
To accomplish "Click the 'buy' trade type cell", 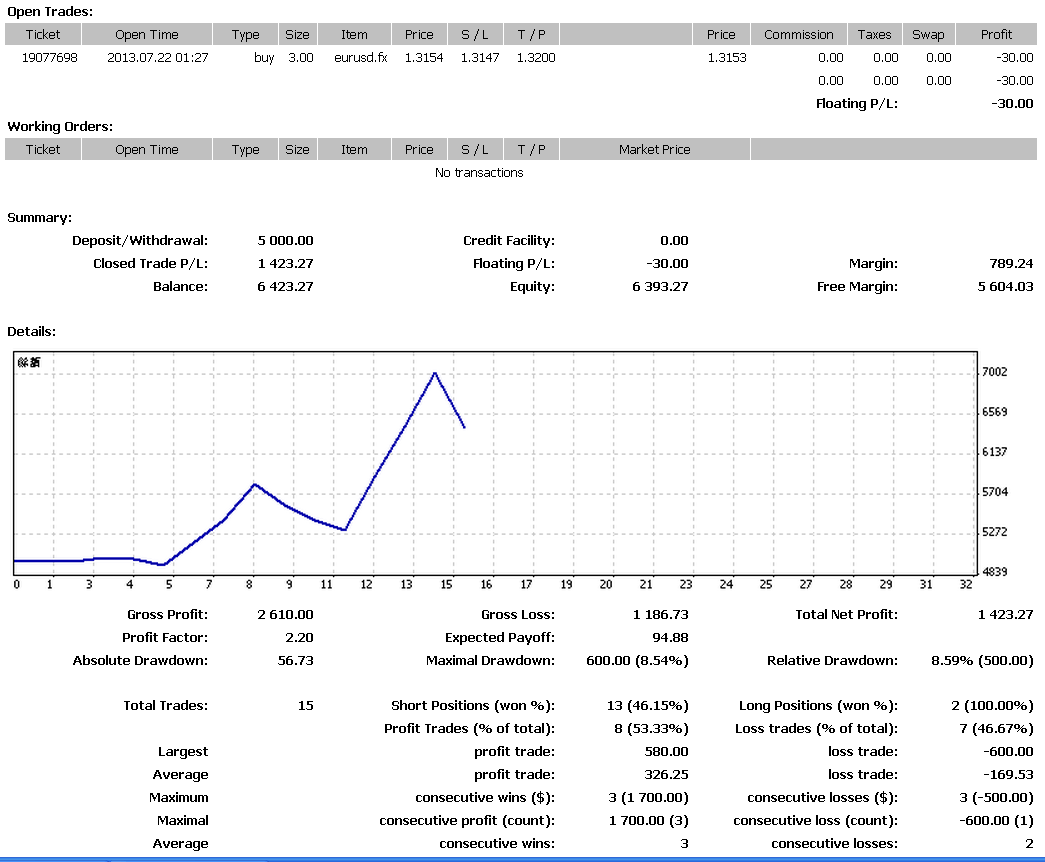I will 264,58.
